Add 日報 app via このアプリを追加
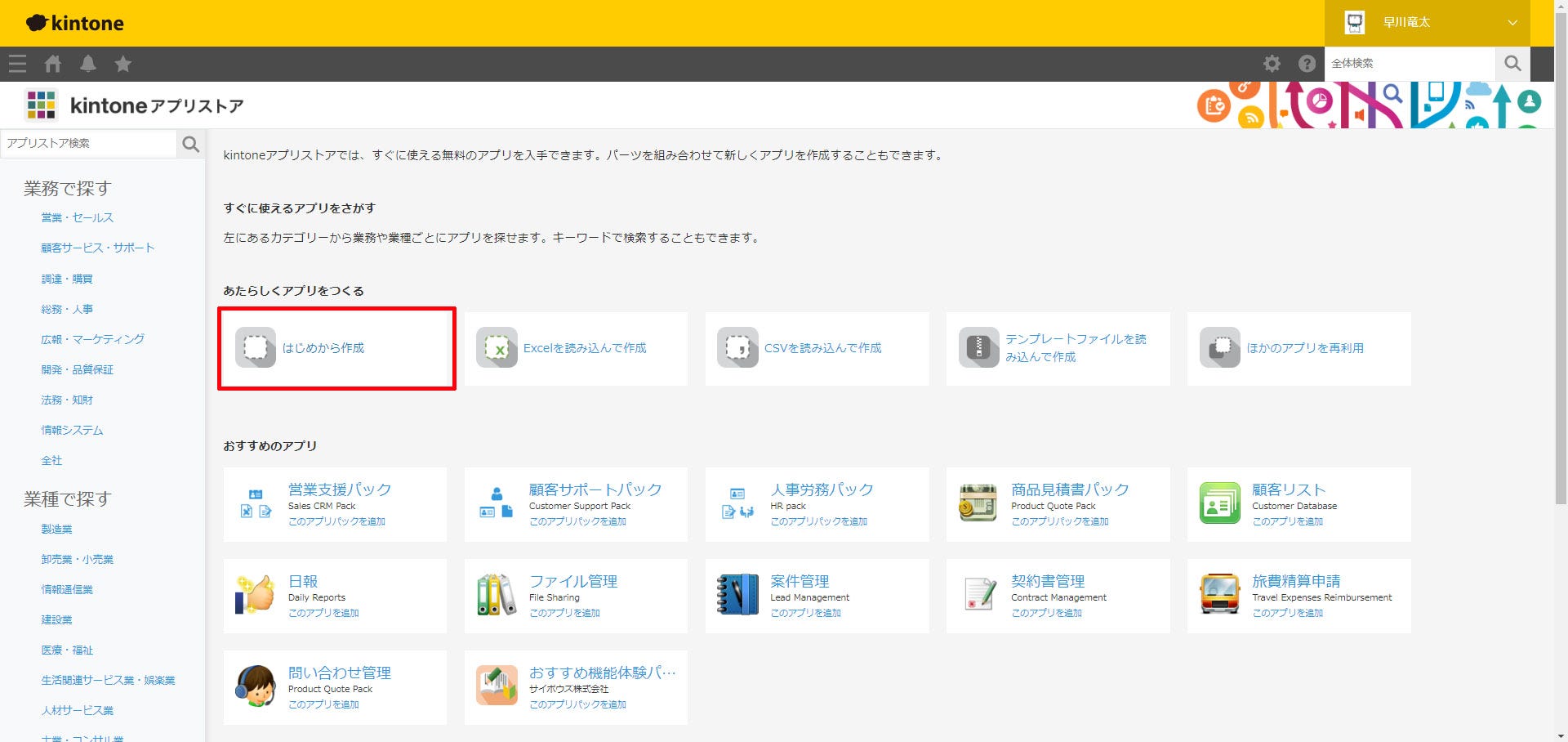The width and height of the screenshot is (1568, 742). tap(323, 613)
